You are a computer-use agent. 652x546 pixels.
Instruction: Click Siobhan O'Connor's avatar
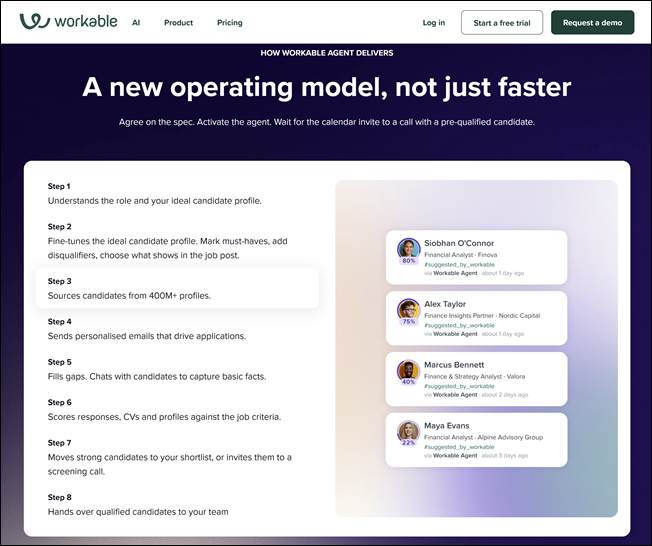point(408,248)
